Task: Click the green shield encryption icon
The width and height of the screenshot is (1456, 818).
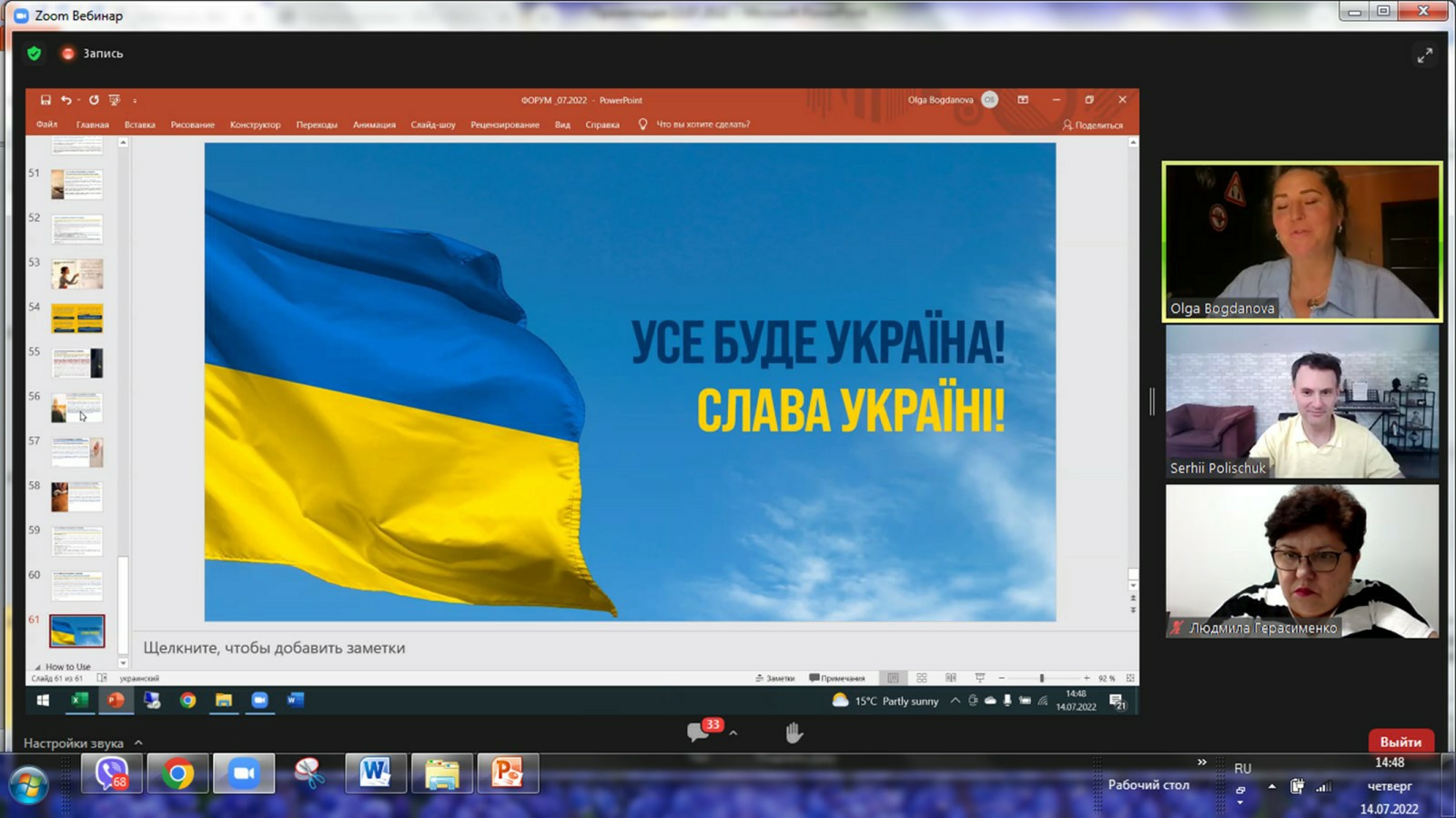Action: point(34,54)
